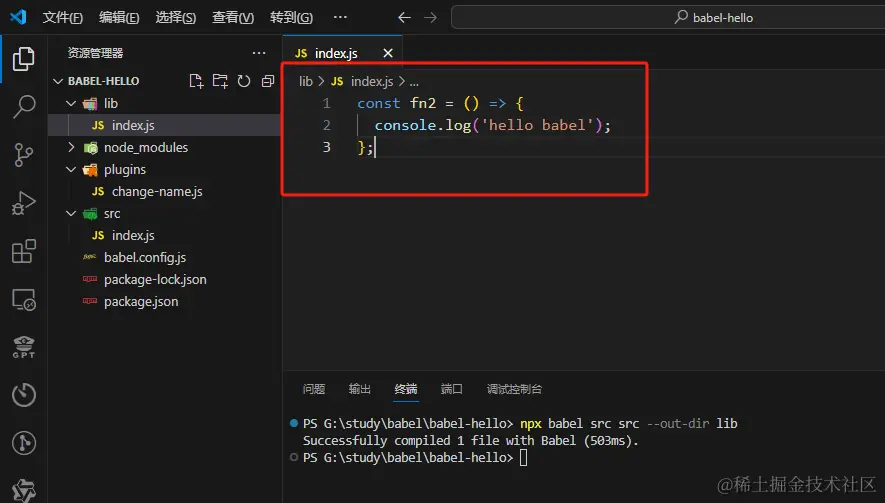Open the GPT assistant sidebar icon

23,347
